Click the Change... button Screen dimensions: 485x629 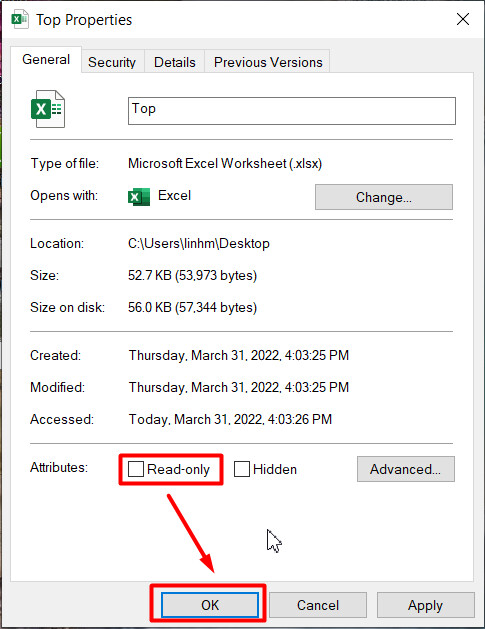tap(384, 197)
